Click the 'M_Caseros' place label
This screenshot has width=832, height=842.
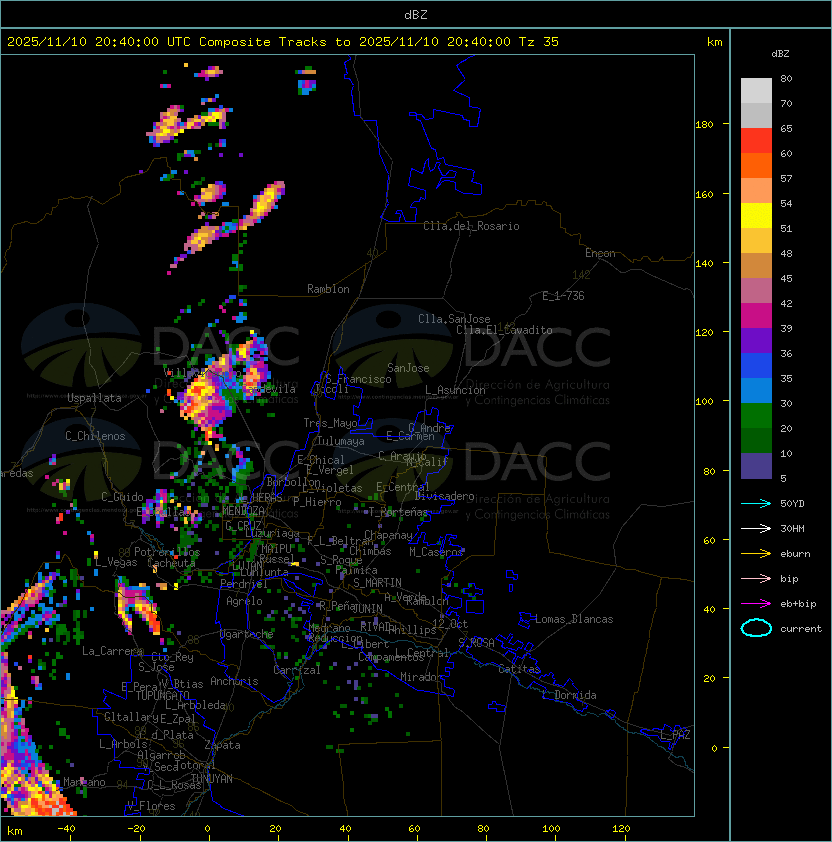click(x=436, y=552)
